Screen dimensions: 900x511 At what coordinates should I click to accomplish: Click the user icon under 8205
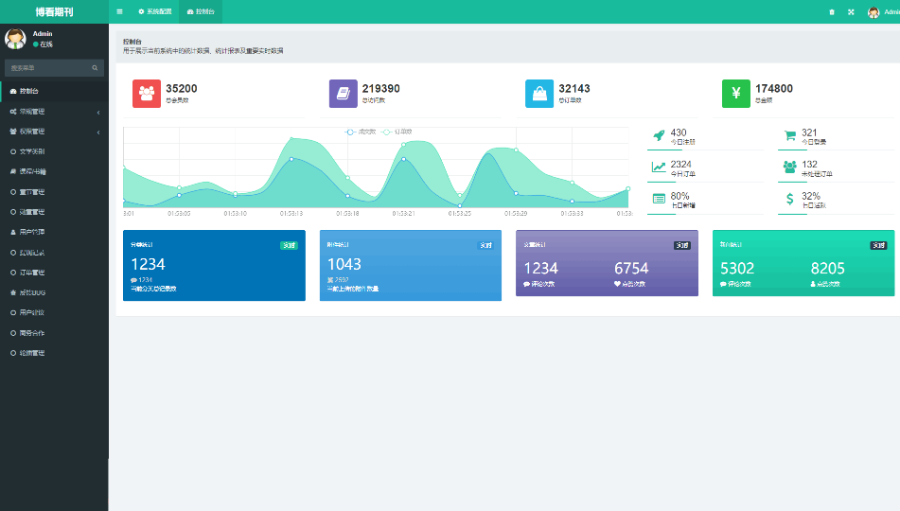coord(813,284)
